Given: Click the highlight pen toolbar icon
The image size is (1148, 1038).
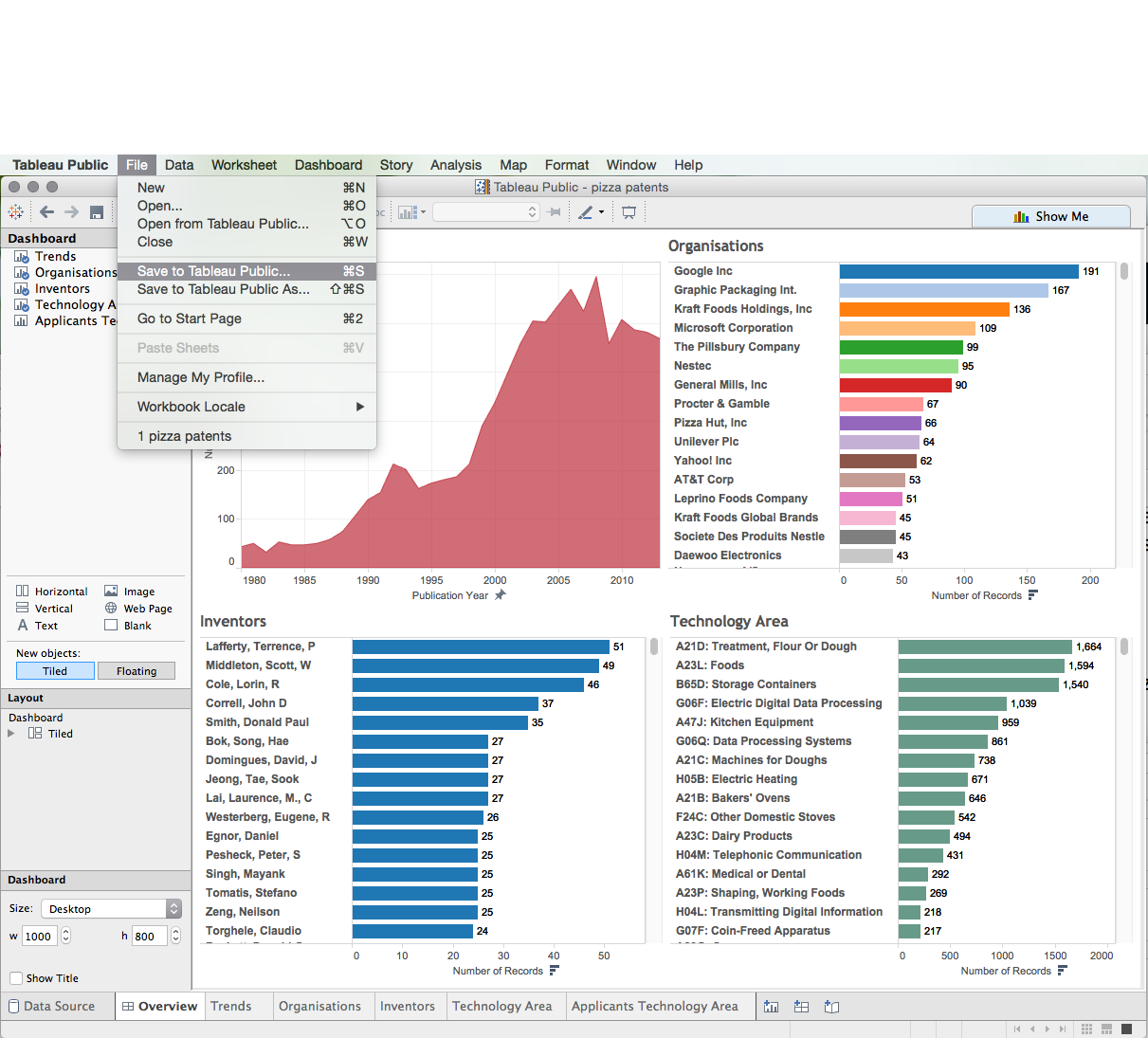Looking at the screenshot, I should (x=586, y=212).
